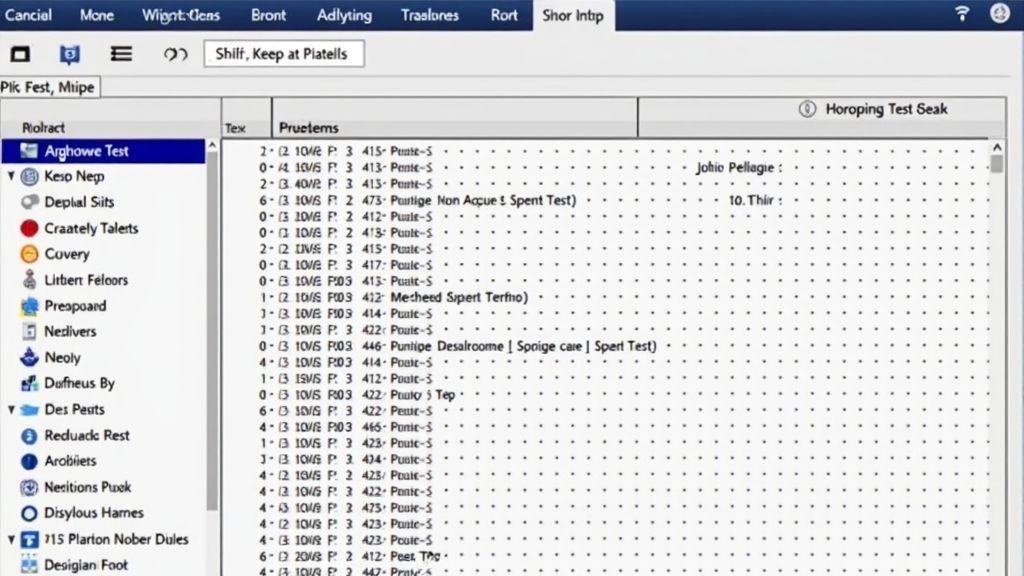Open the Adlyting menu
The height and width of the screenshot is (576, 1024).
point(344,15)
